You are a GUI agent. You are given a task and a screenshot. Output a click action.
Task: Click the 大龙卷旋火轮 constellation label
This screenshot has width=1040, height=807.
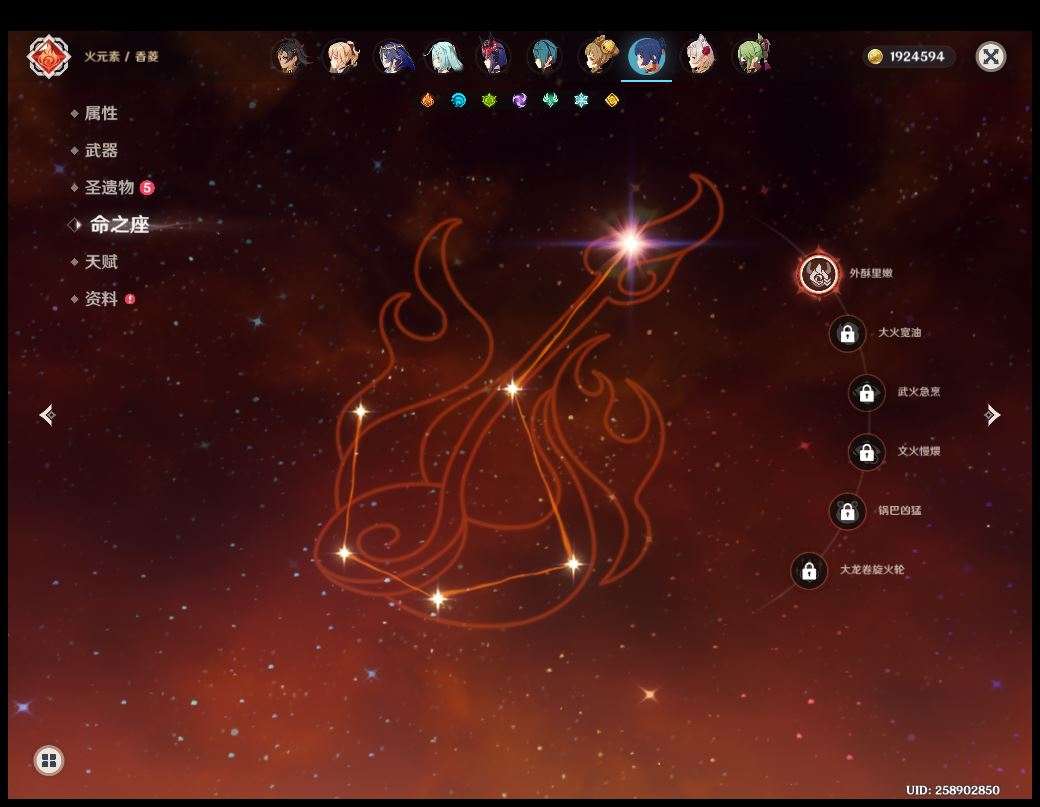click(x=872, y=570)
